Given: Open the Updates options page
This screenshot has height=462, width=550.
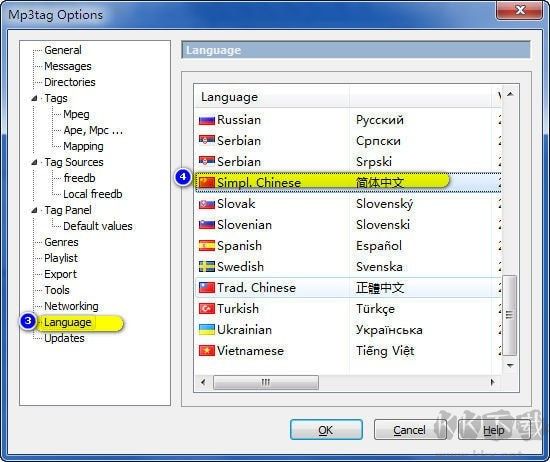Looking at the screenshot, I should coord(65,339).
